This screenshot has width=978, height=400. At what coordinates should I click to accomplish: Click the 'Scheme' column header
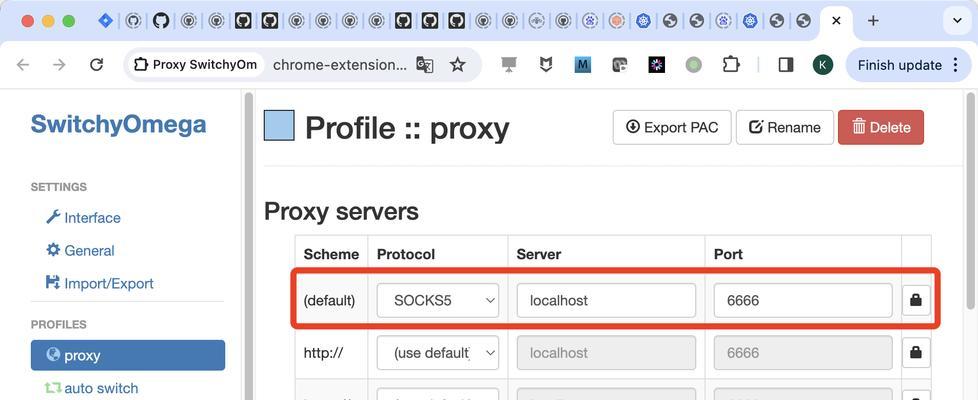(331, 254)
